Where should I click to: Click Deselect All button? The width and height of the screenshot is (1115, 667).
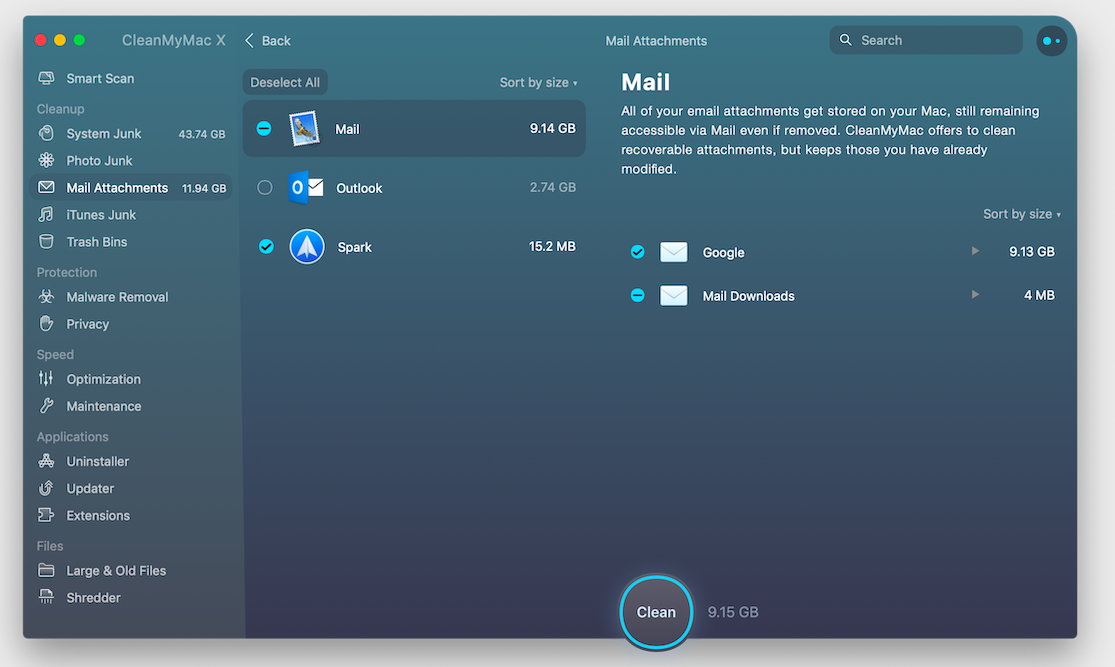coord(285,82)
